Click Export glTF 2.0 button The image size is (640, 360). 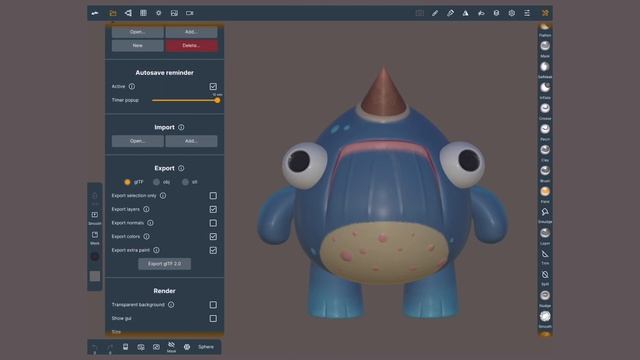point(164,264)
